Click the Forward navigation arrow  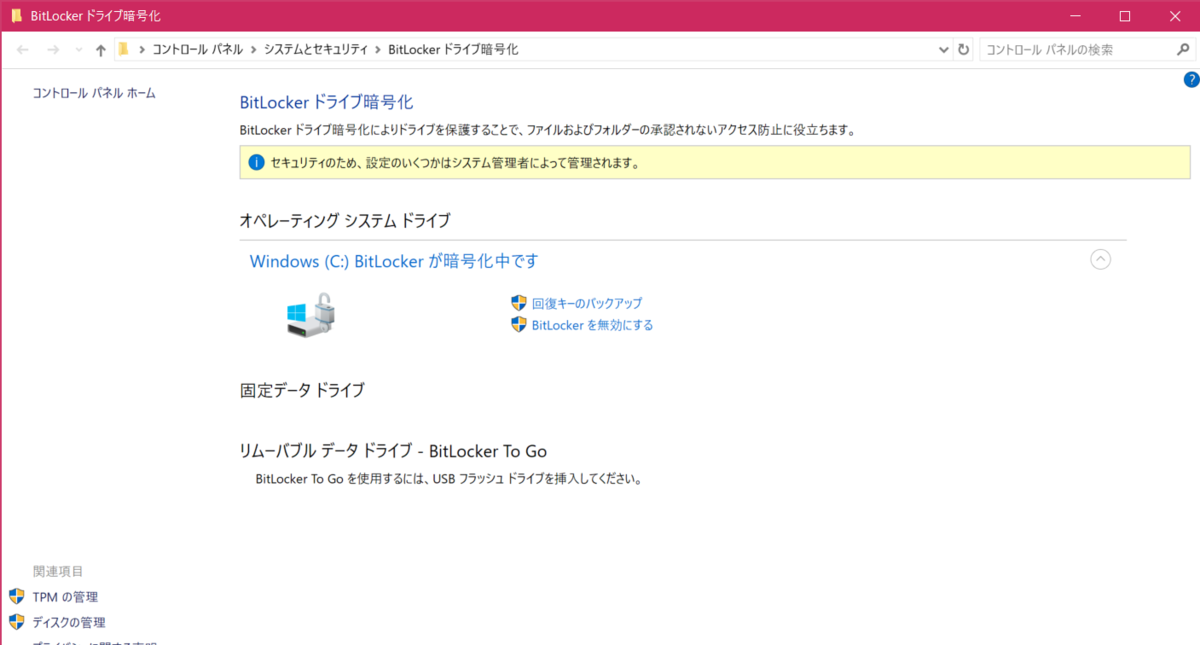click(53, 50)
